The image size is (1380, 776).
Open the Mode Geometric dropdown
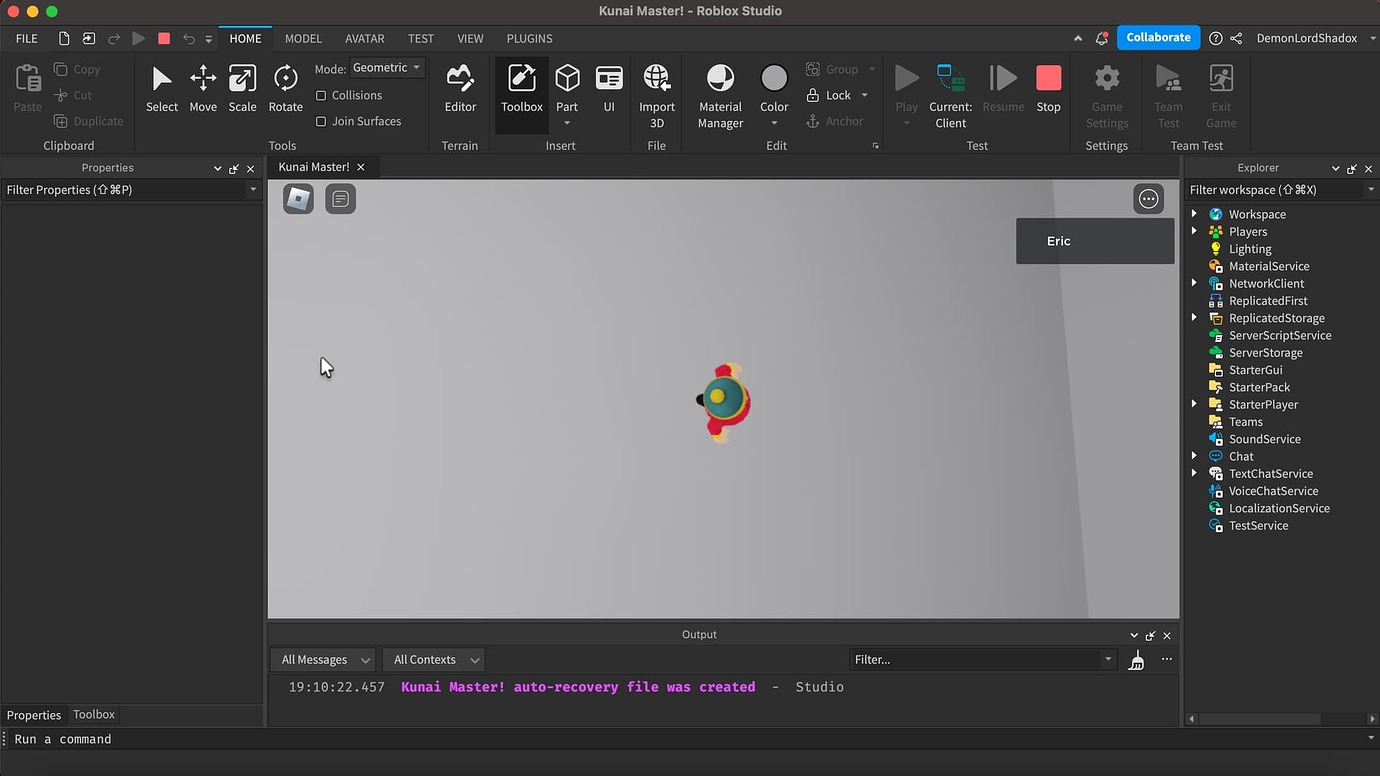pyautogui.click(x=387, y=68)
